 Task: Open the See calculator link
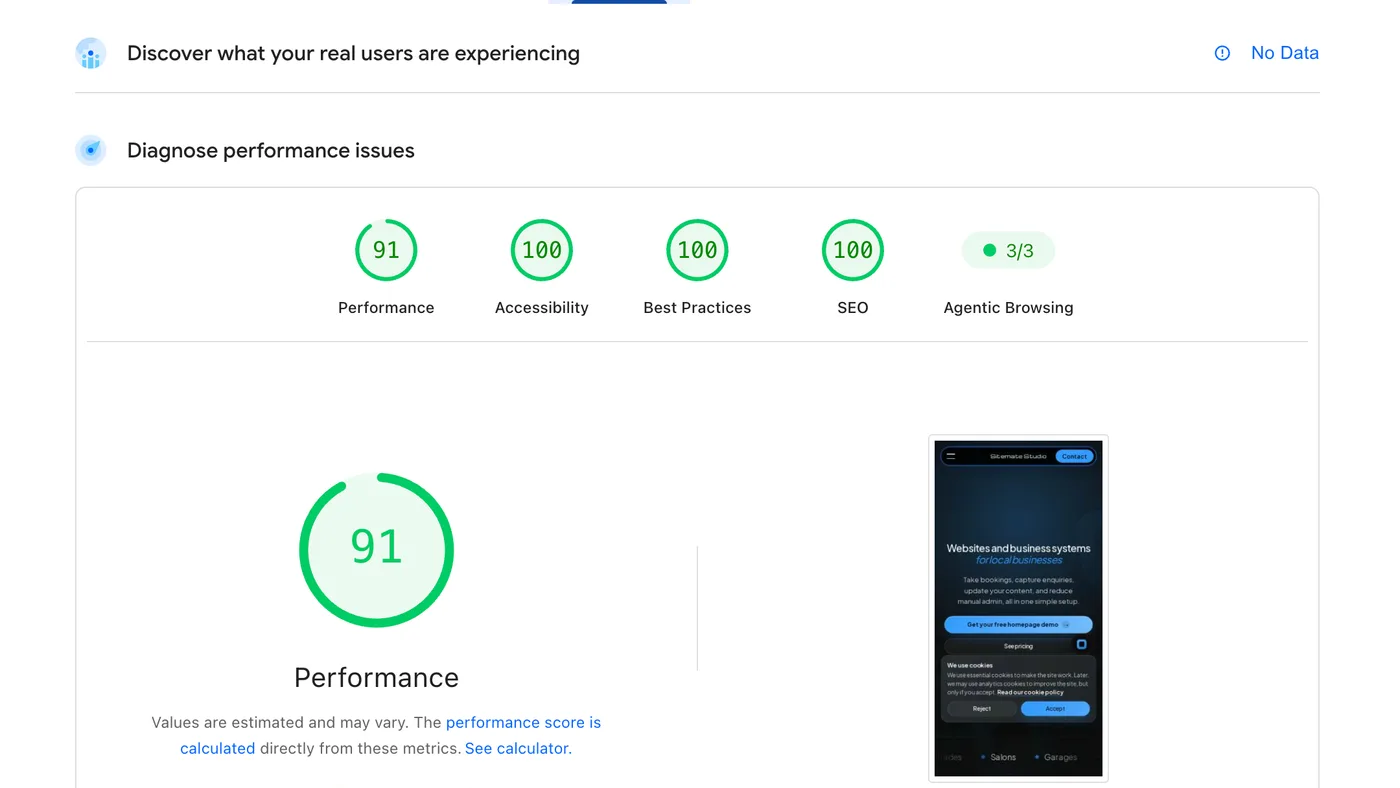click(518, 748)
